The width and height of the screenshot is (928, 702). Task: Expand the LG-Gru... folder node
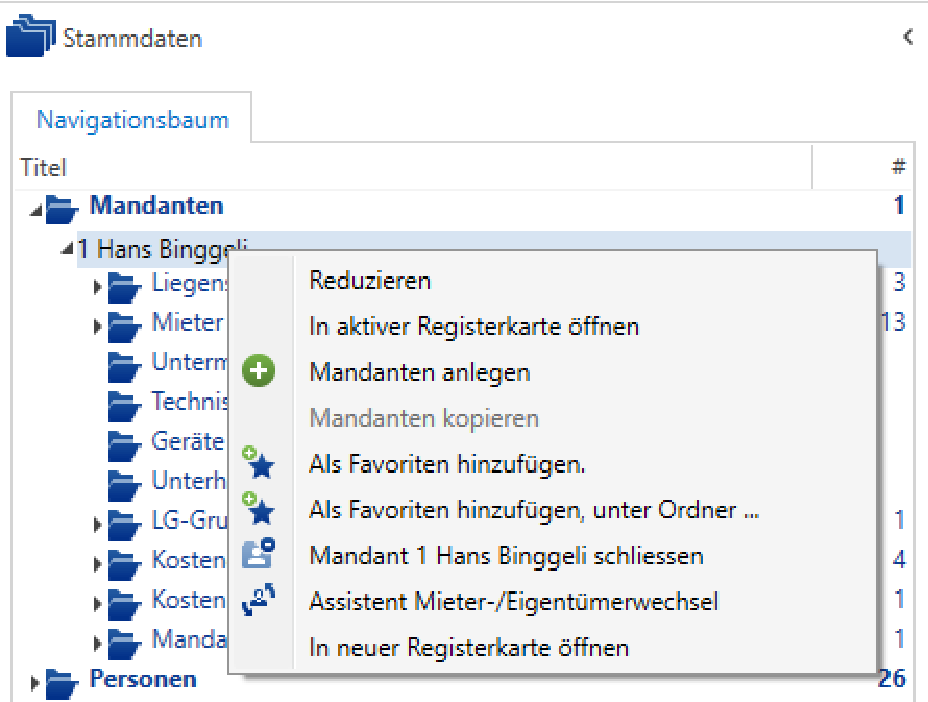click(97, 524)
